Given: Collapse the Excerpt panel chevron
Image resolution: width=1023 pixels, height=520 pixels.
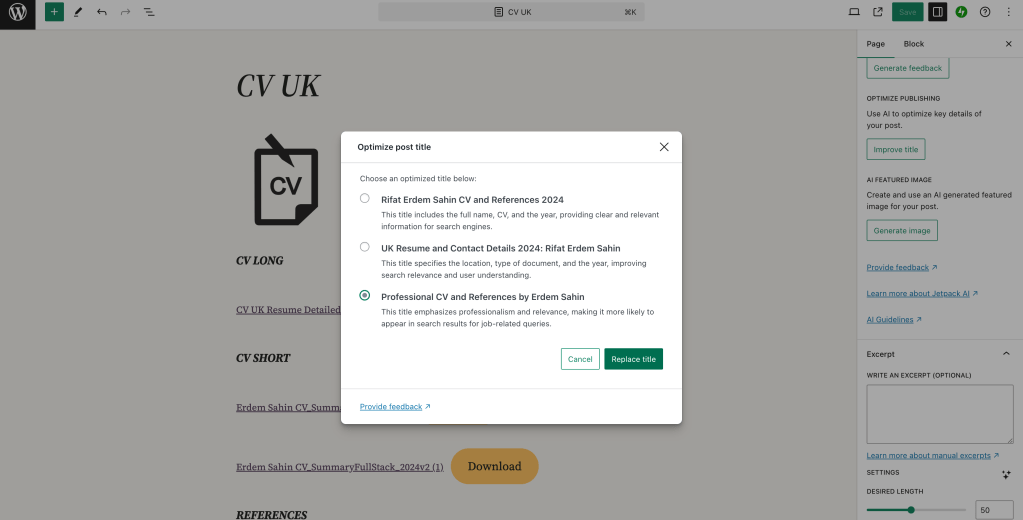Looking at the screenshot, I should tap(1006, 354).
